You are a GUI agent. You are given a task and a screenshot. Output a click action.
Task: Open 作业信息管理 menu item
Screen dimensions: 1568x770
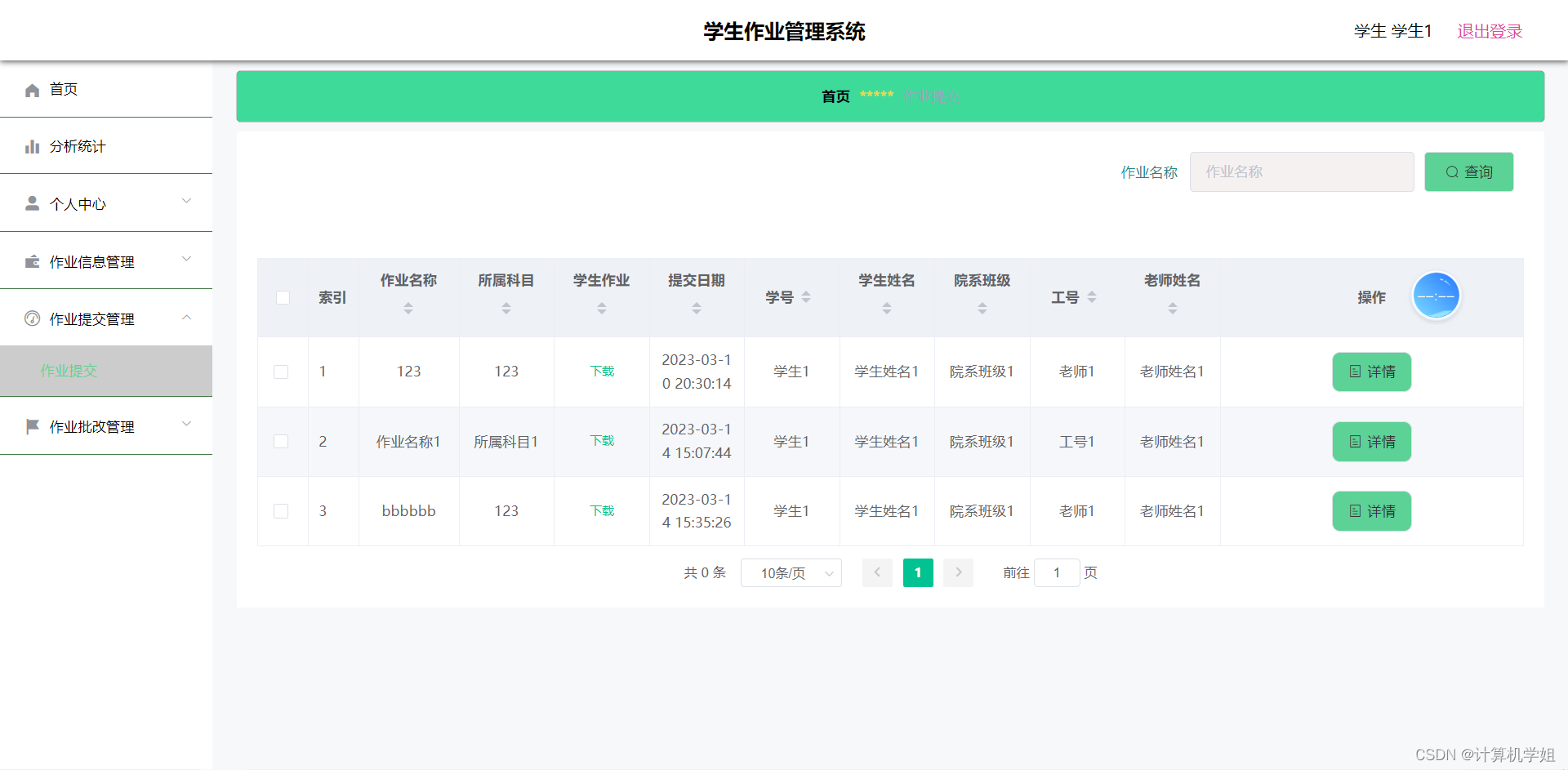106,261
